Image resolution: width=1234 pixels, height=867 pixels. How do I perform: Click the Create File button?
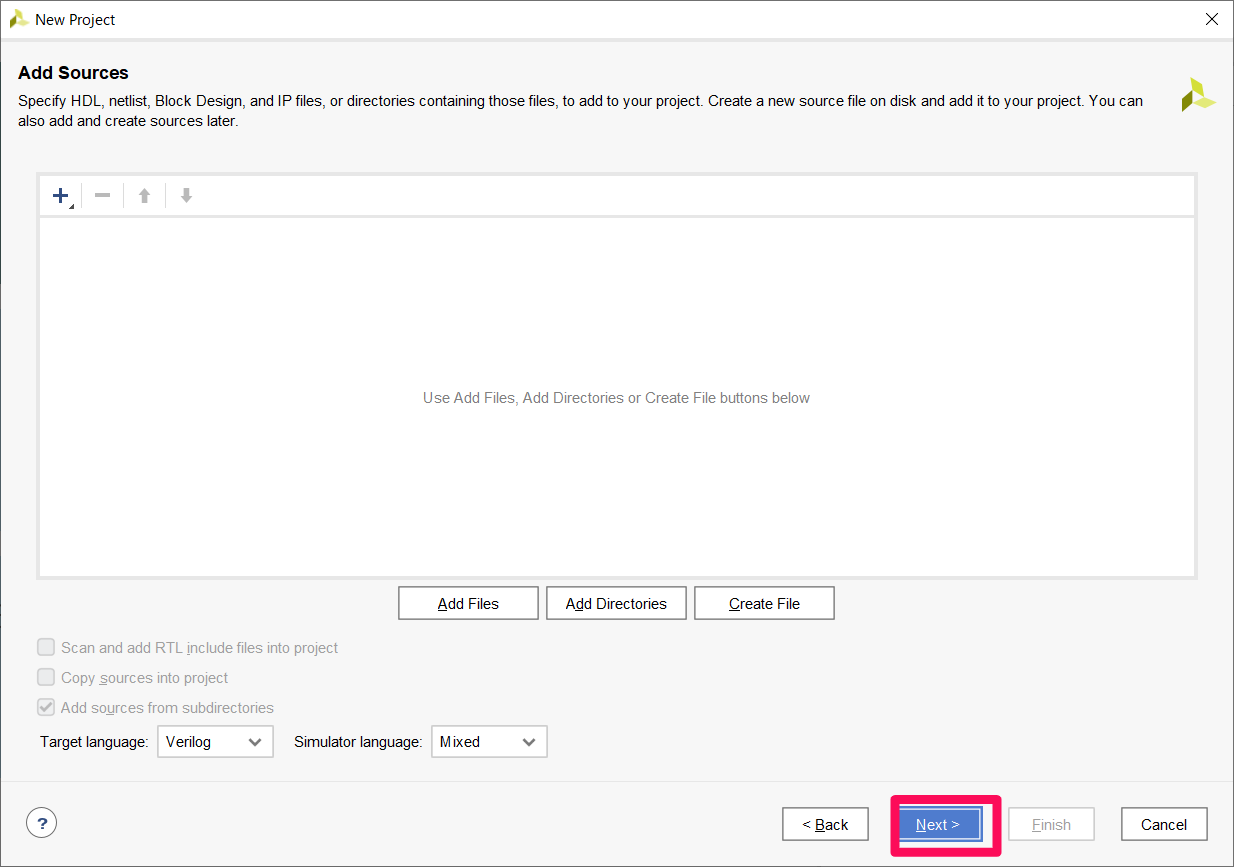(764, 603)
